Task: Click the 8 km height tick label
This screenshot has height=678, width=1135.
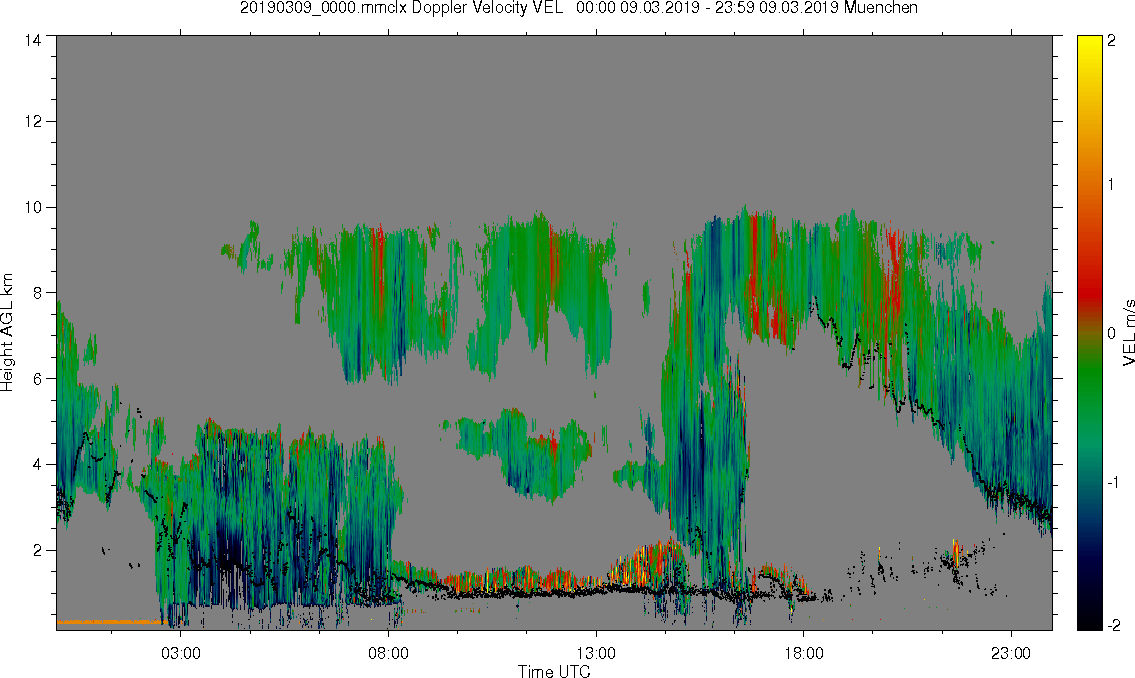Action: click(36, 293)
